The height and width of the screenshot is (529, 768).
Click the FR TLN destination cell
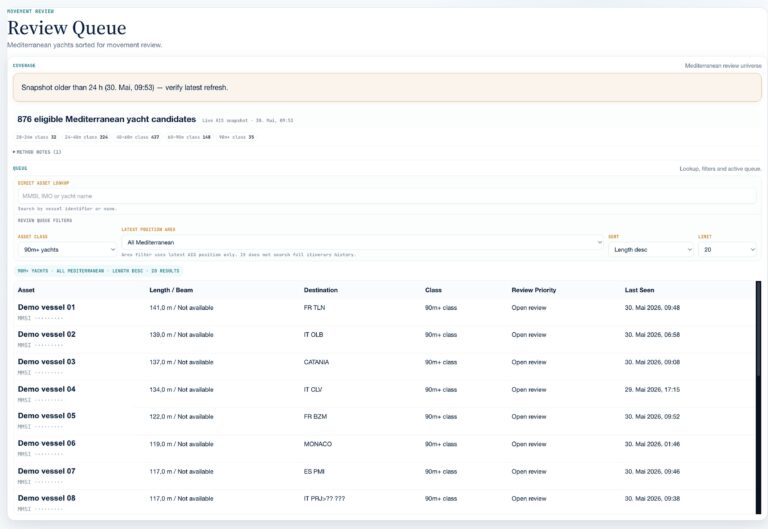314,308
